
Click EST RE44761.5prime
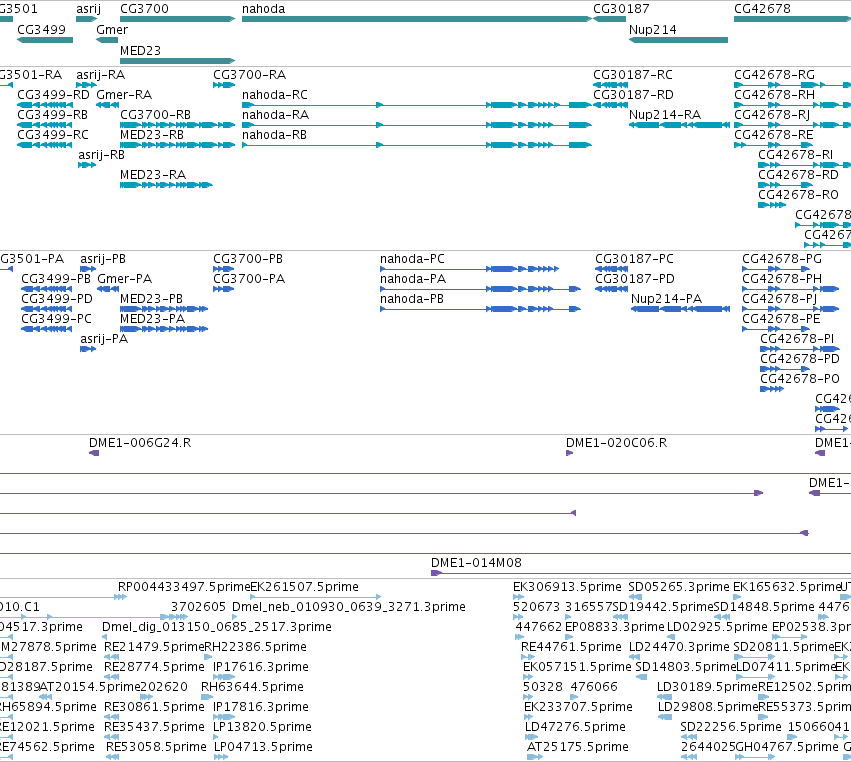point(528,657)
